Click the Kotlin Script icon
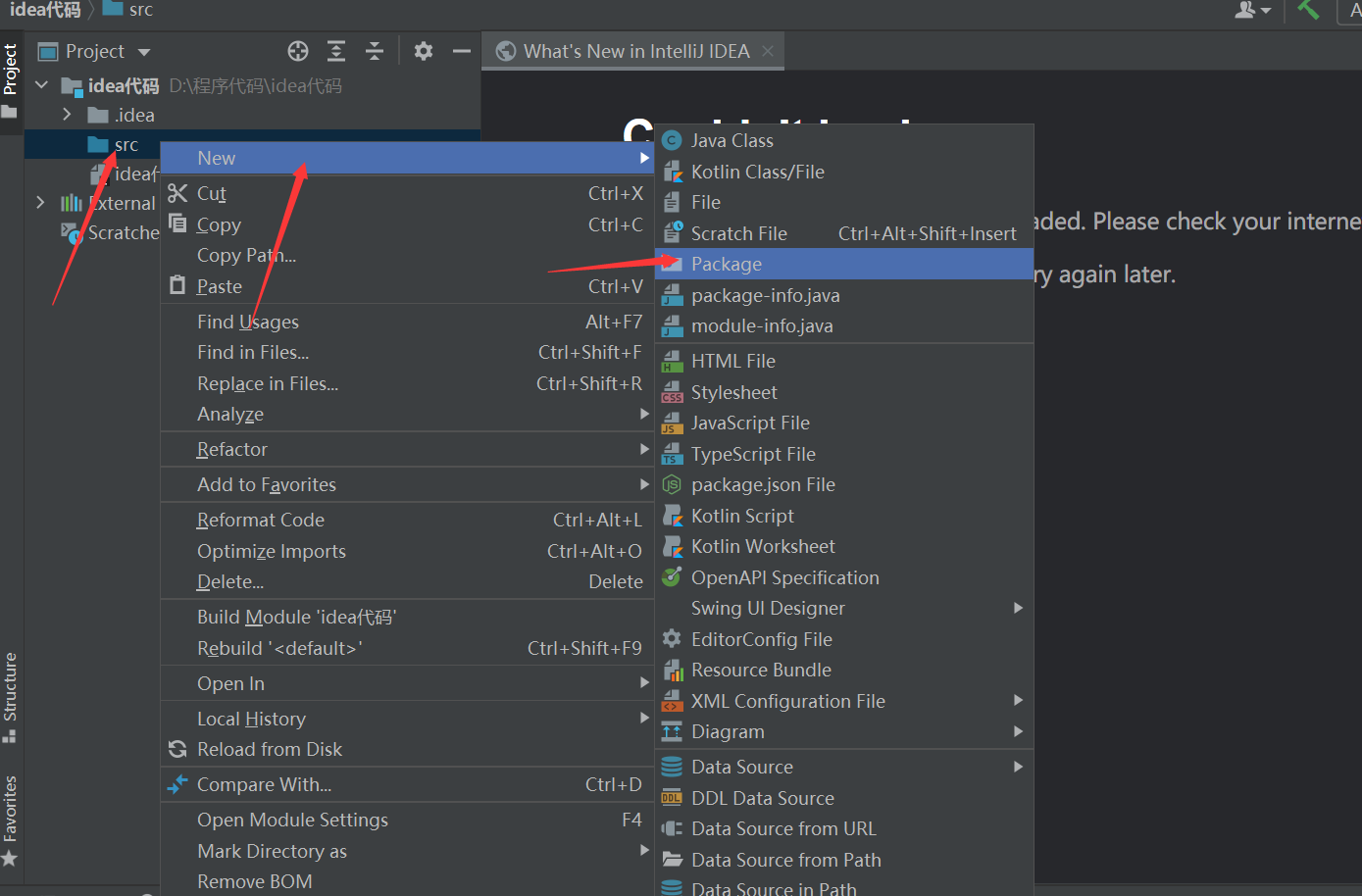 click(672, 516)
